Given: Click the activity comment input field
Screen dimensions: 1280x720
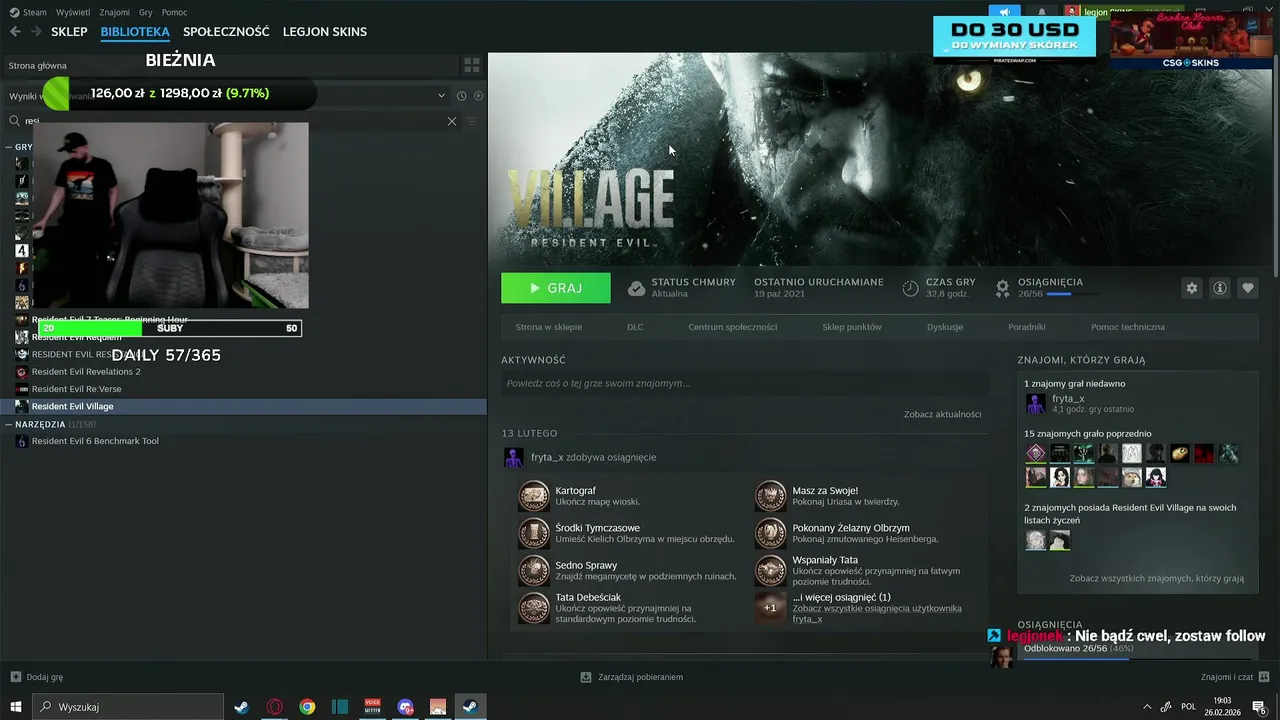Looking at the screenshot, I should coord(745,383).
